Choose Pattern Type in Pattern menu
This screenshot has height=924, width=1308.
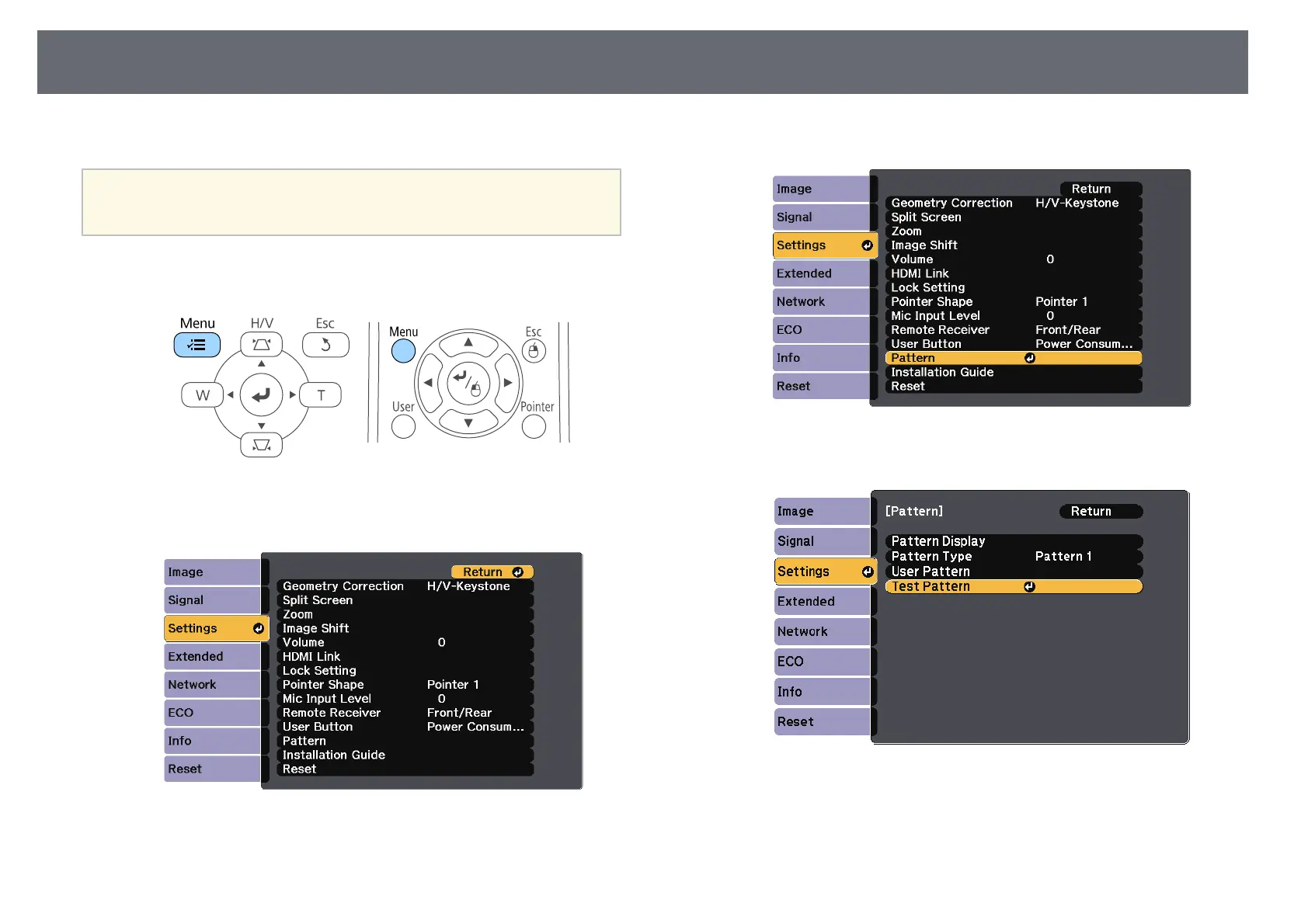1014,557
